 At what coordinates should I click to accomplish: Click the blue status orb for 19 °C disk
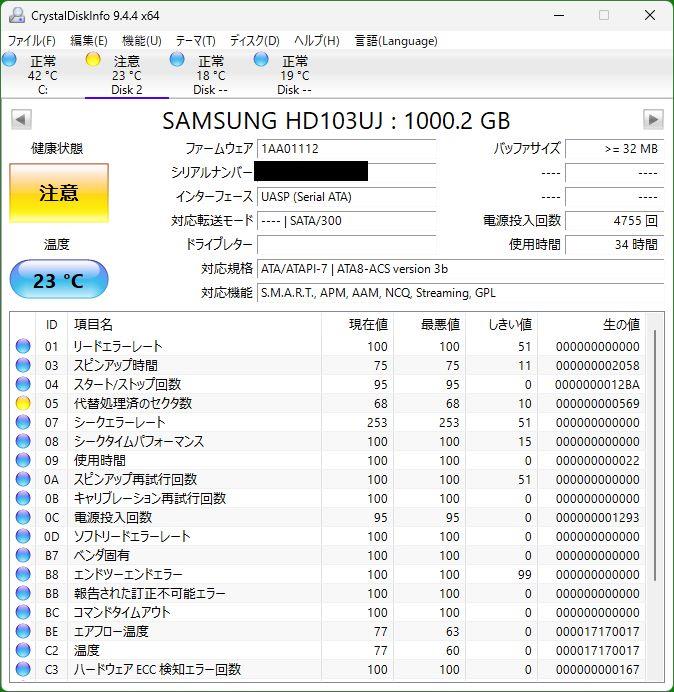tap(261, 59)
